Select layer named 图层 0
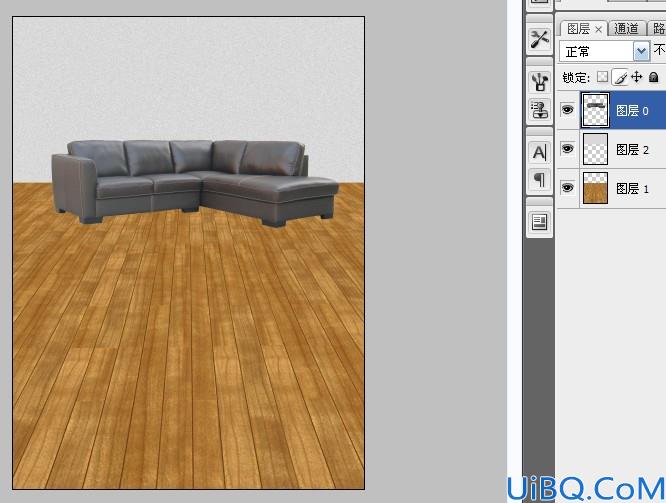The image size is (666, 503). 632,111
